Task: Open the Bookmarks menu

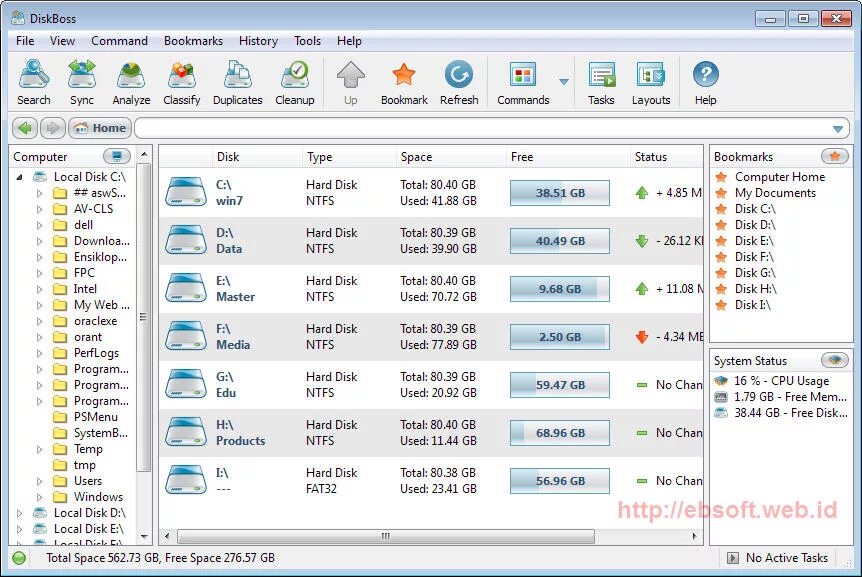Action: (194, 41)
